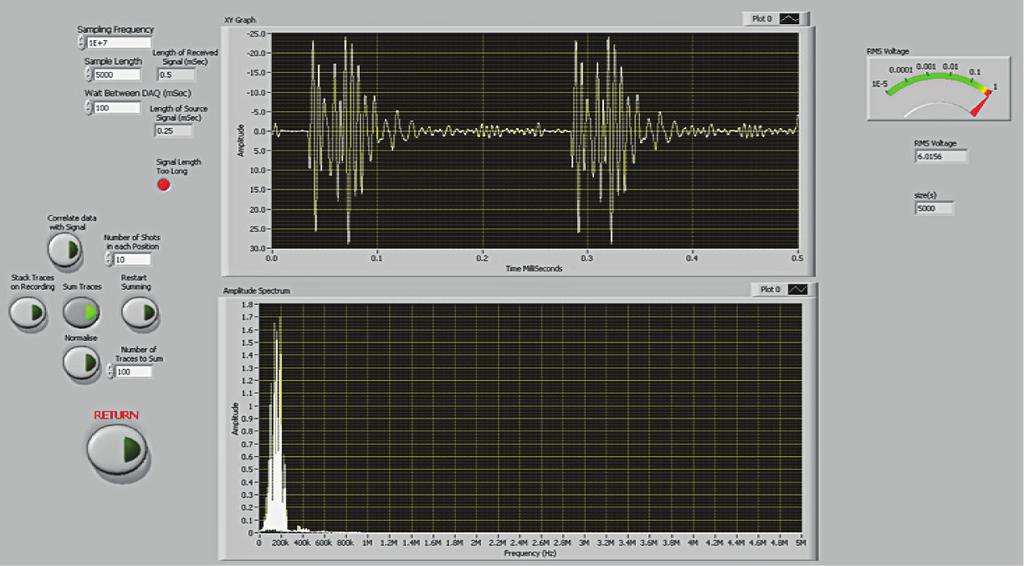Open Amplitude Spectrum Plot 0 legend icon
Viewport: 1024px width, 566px height.
tap(797, 289)
